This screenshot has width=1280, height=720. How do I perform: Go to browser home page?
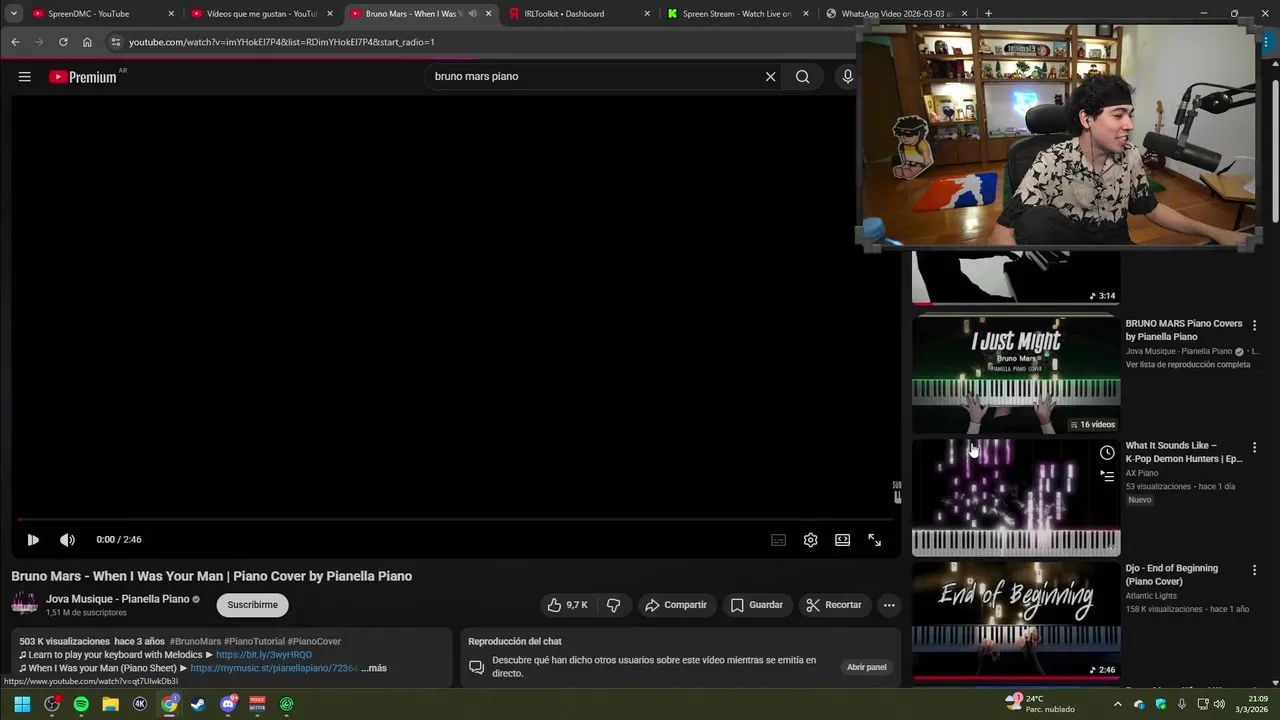pos(87,42)
